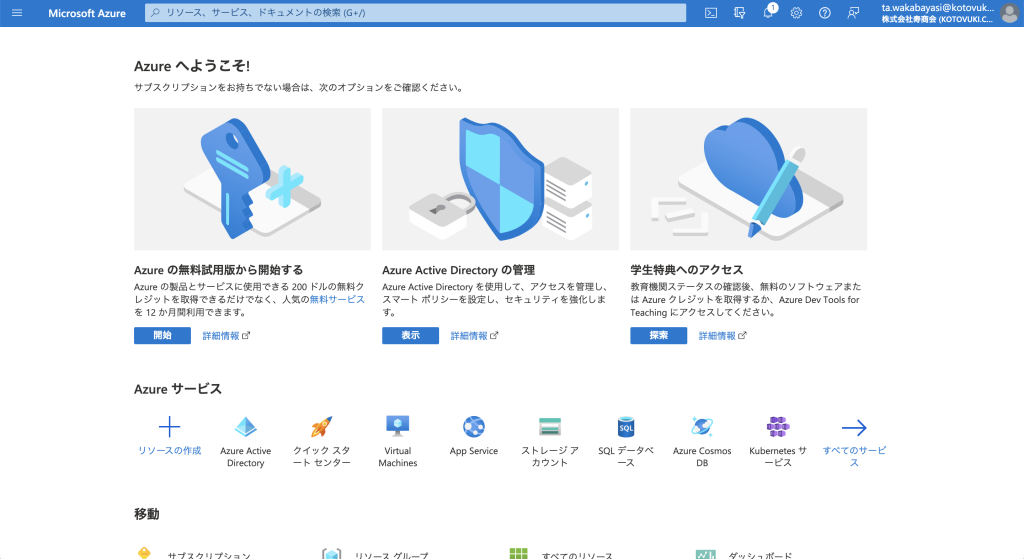Open App Service icon
The image size is (1024, 559).
[x=473, y=427]
